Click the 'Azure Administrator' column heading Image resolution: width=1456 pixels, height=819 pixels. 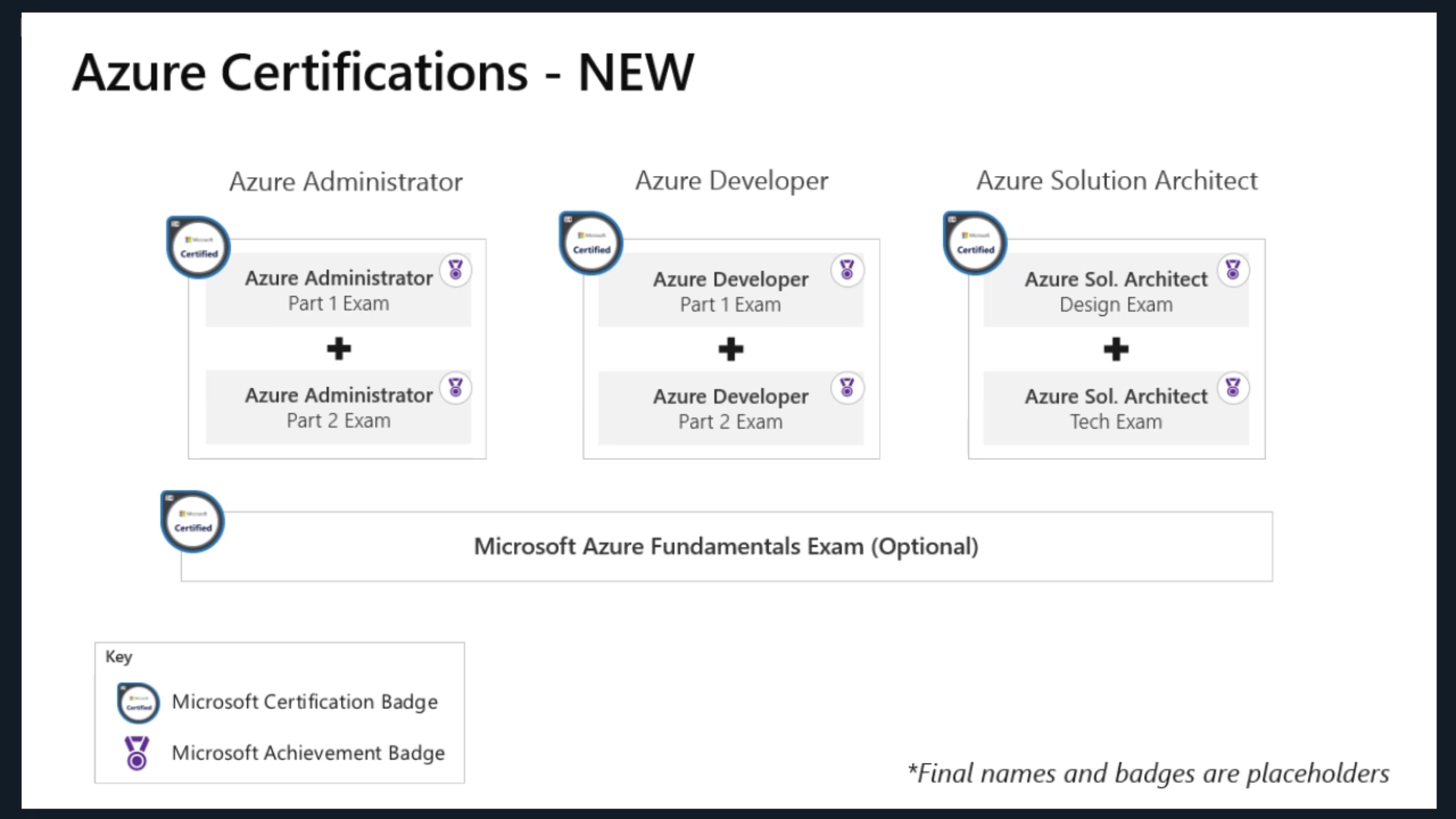(x=345, y=182)
